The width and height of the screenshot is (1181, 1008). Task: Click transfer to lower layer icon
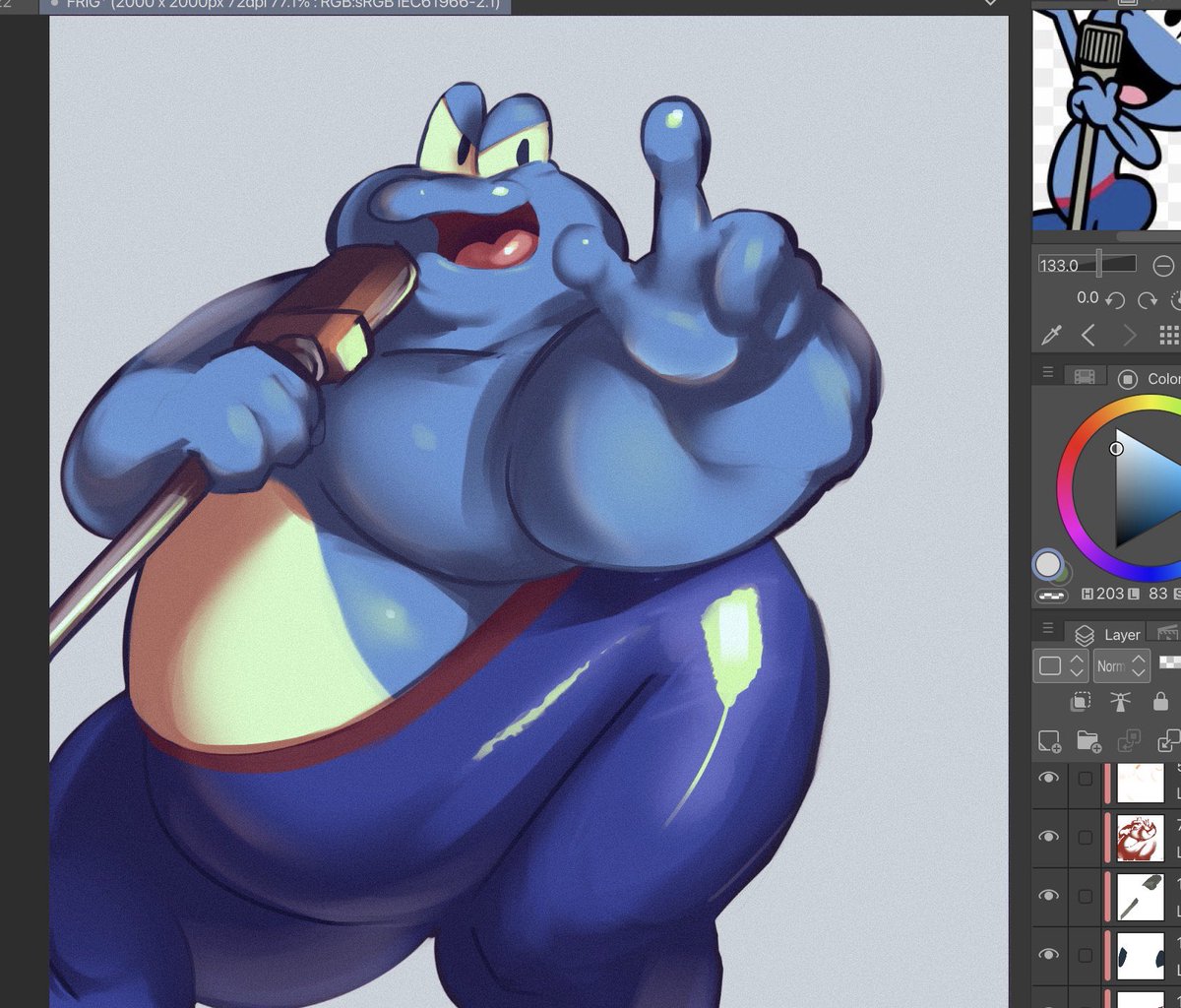pyautogui.click(x=1128, y=740)
